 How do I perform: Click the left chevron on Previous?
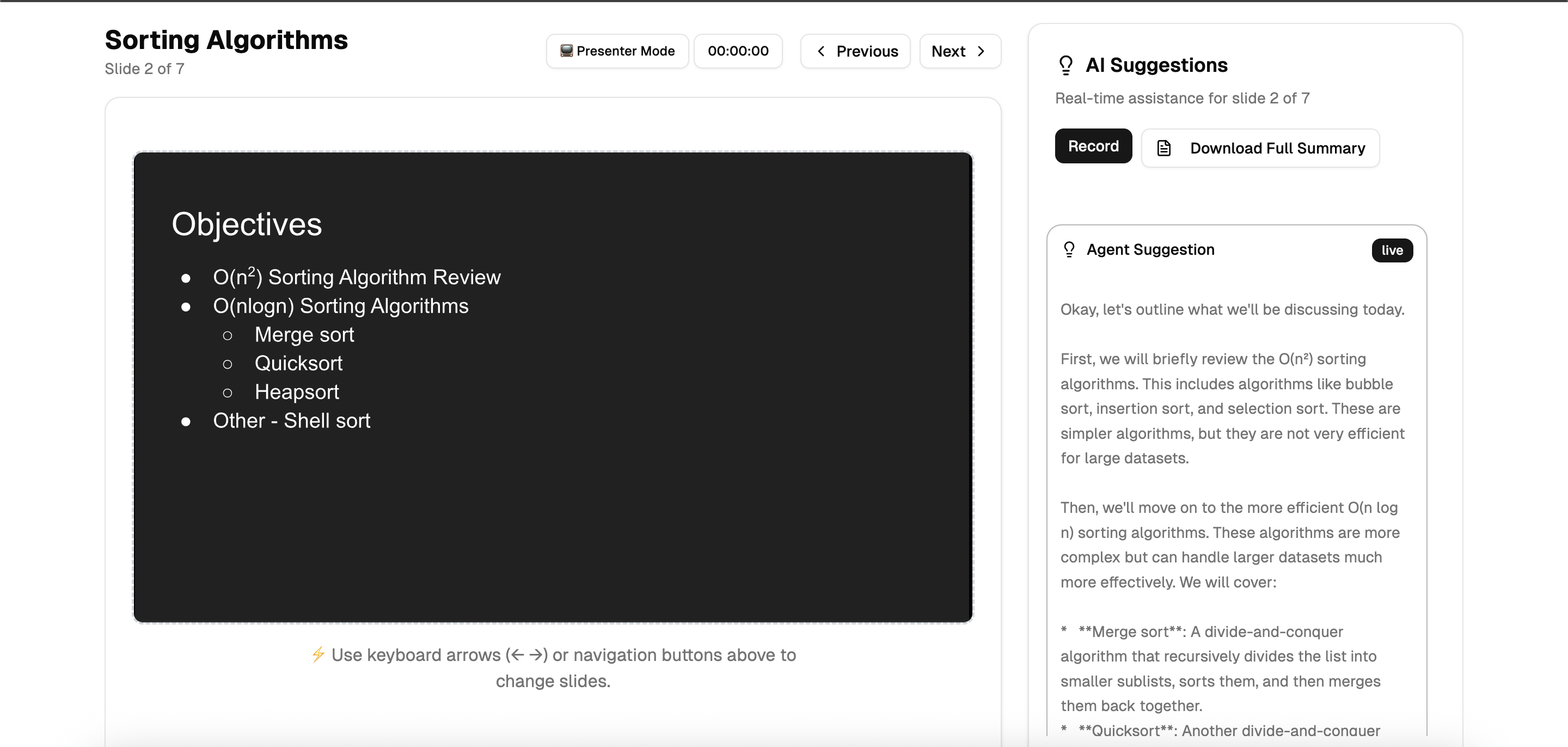[x=821, y=51]
